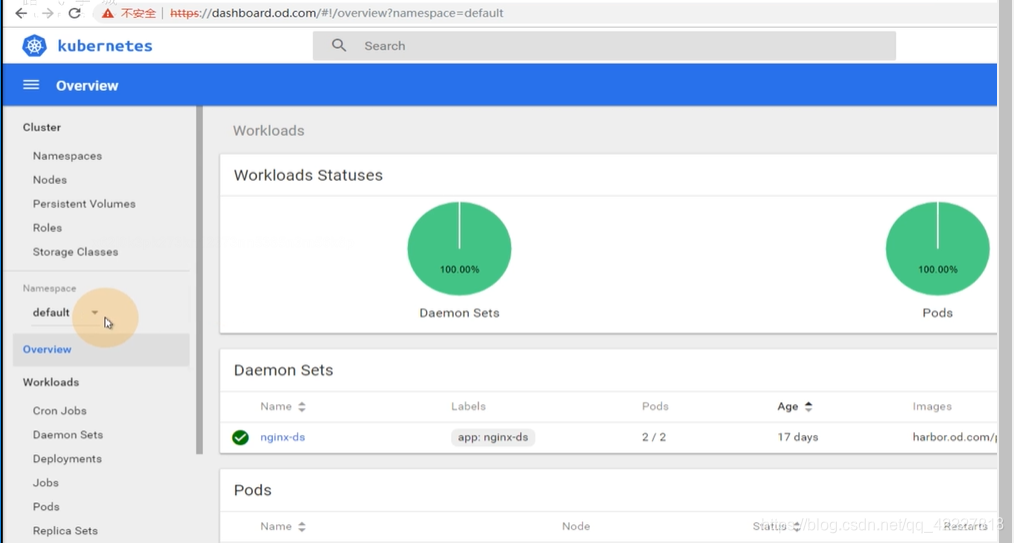Open Daemon Sets in sidebar
Image resolution: width=1014 pixels, height=543 pixels.
point(68,434)
